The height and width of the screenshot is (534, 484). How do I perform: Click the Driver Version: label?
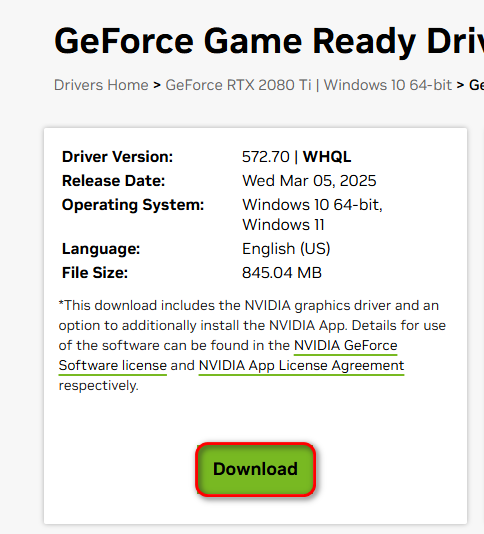118,157
